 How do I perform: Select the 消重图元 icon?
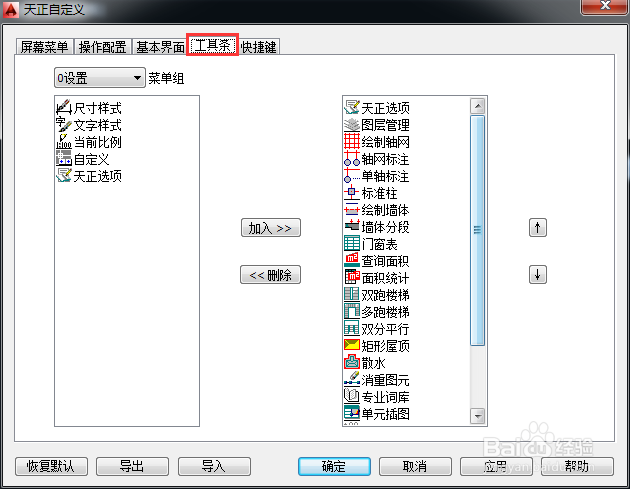(x=352, y=379)
